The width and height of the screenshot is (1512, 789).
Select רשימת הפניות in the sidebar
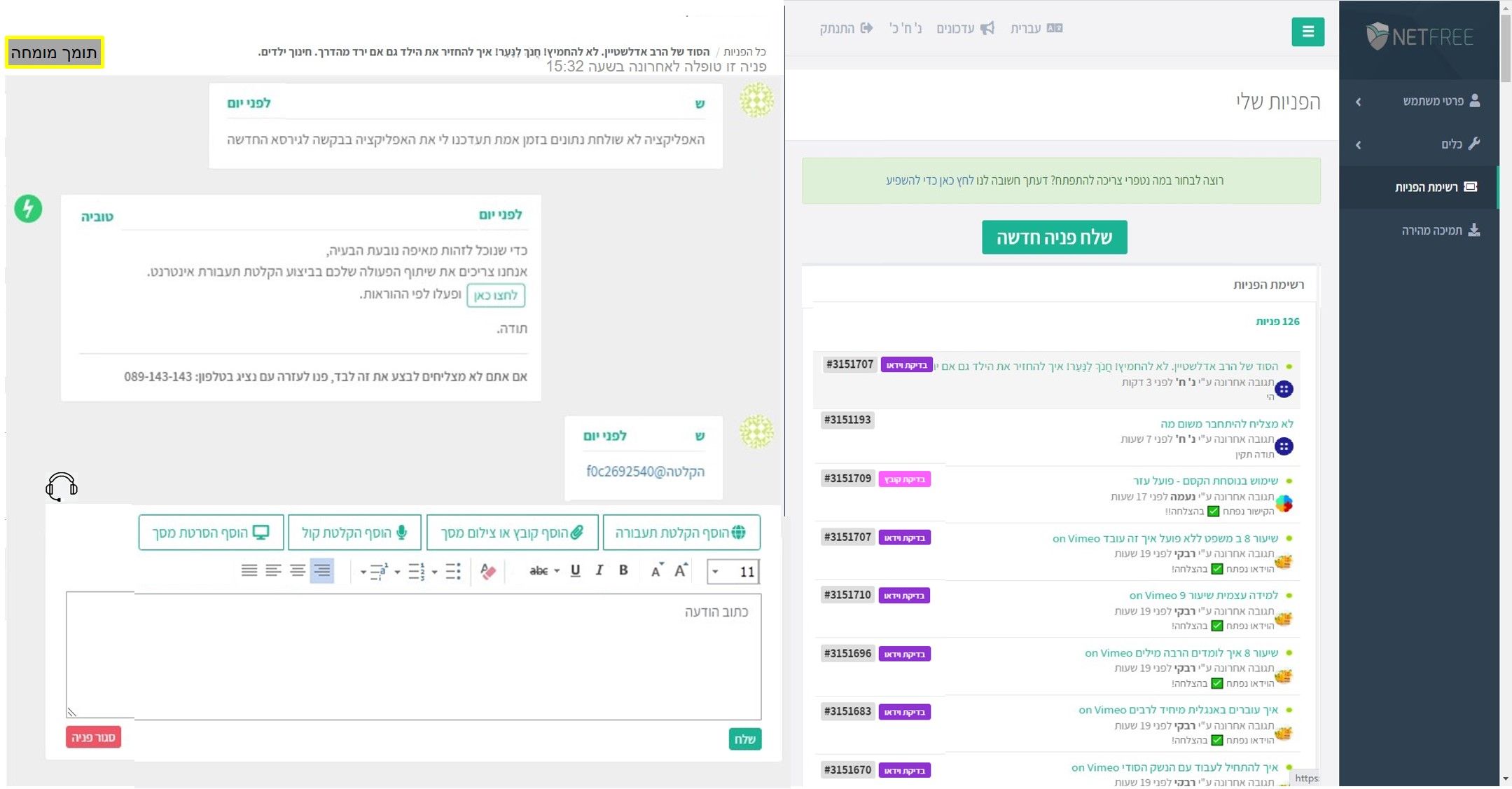pyautogui.click(x=1426, y=187)
